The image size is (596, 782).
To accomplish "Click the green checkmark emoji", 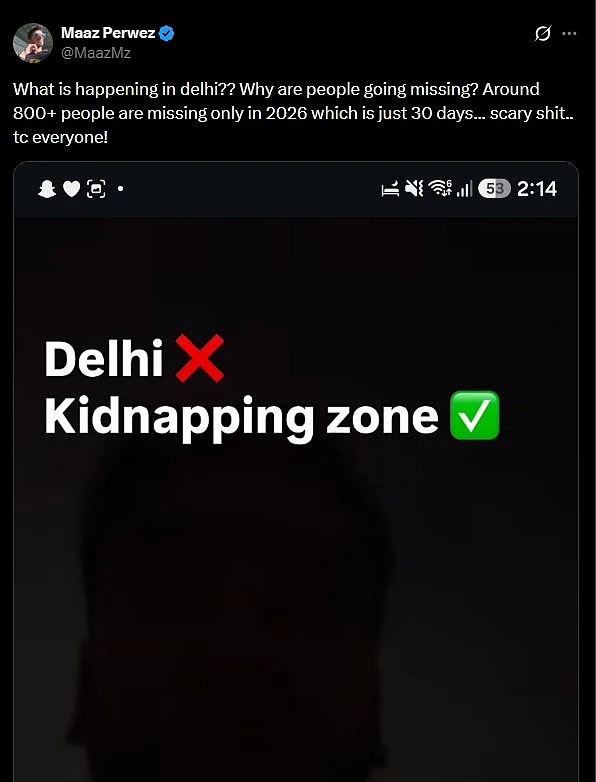I will tap(474, 415).
